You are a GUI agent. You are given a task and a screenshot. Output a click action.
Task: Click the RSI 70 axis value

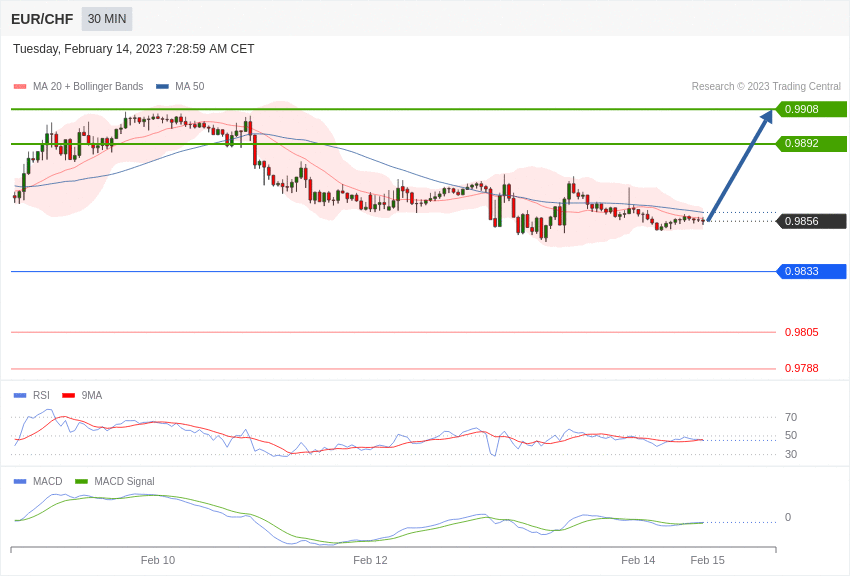(x=791, y=417)
